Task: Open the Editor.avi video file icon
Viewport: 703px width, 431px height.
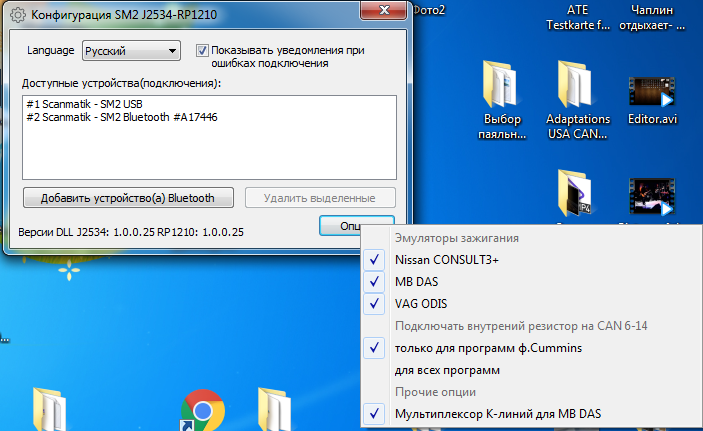Action: coord(652,101)
